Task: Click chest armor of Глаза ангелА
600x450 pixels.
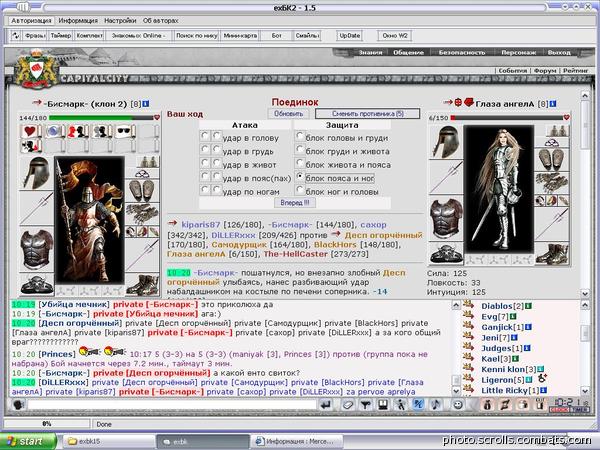Action: click(x=446, y=218)
